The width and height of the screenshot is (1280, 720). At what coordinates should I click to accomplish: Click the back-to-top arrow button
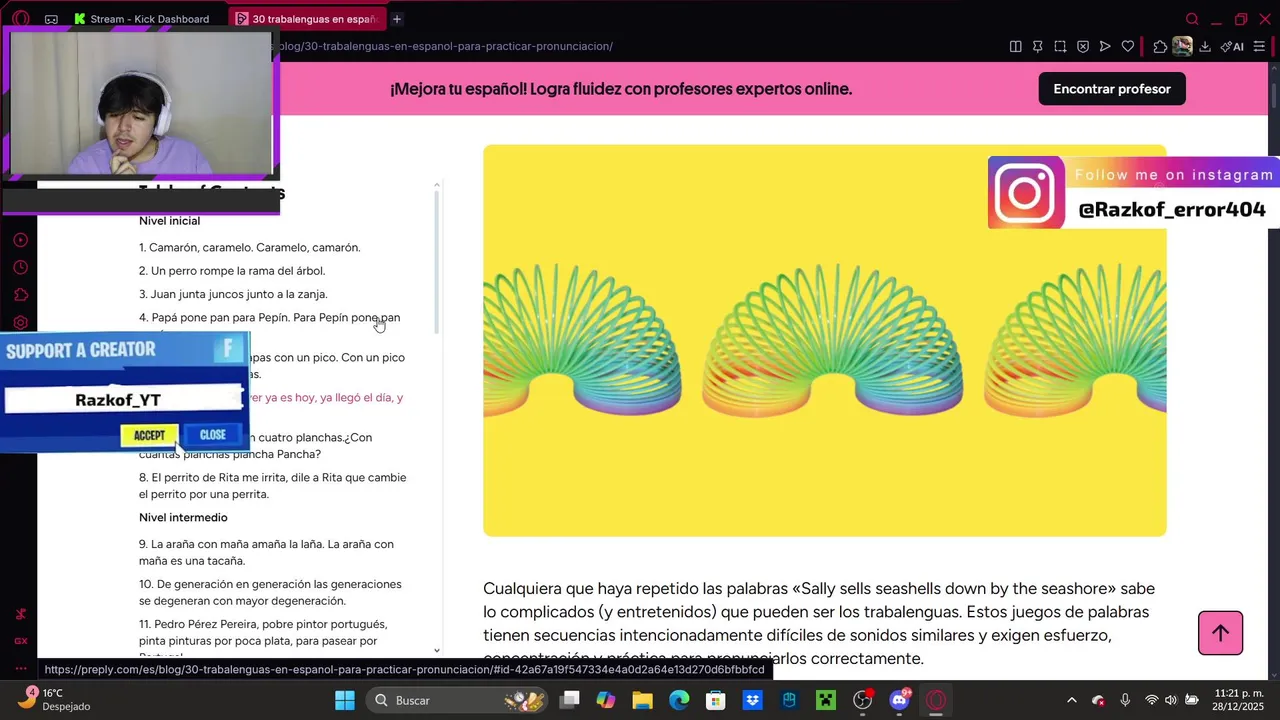pos(1220,633)
